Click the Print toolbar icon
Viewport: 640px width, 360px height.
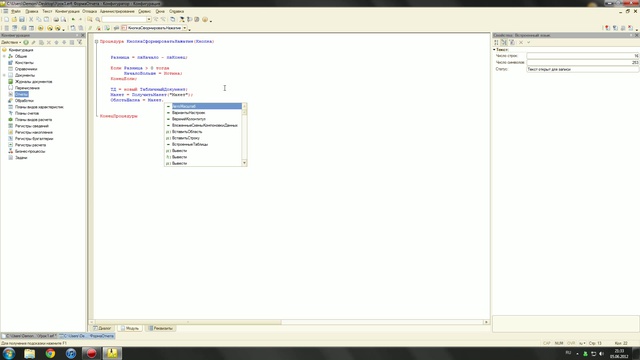56,19
